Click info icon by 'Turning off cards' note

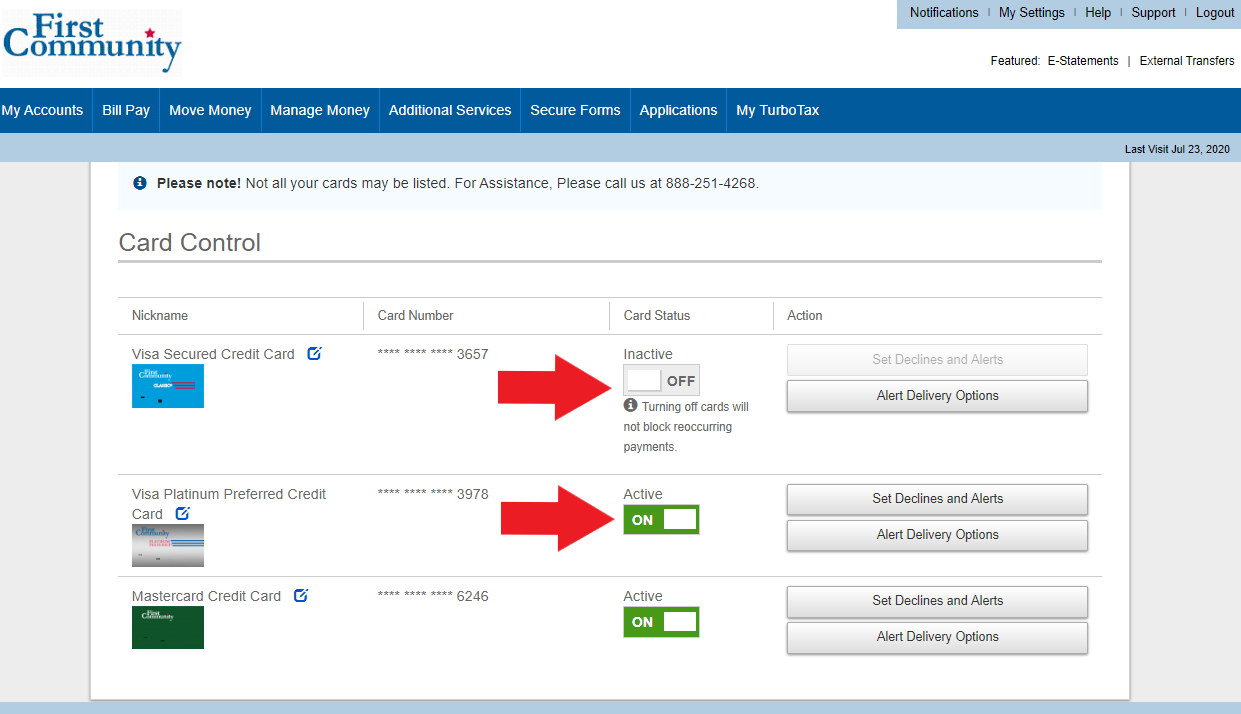click(630, 405)
